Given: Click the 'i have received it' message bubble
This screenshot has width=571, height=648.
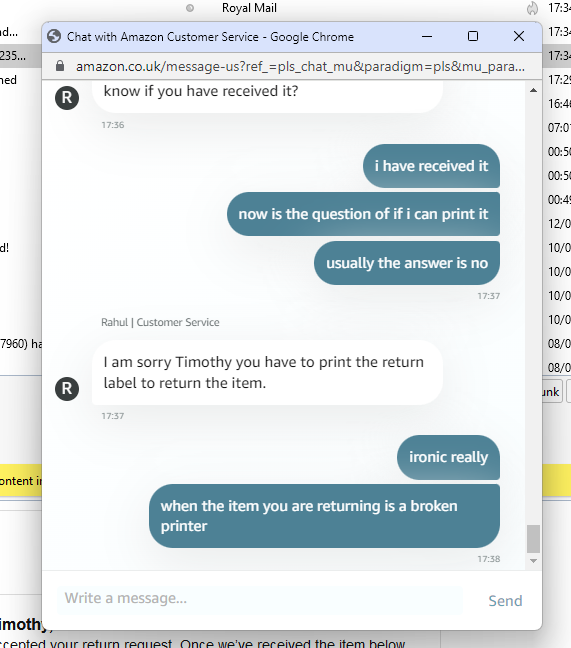Looking at the screenshot, I should coord(431,166).
